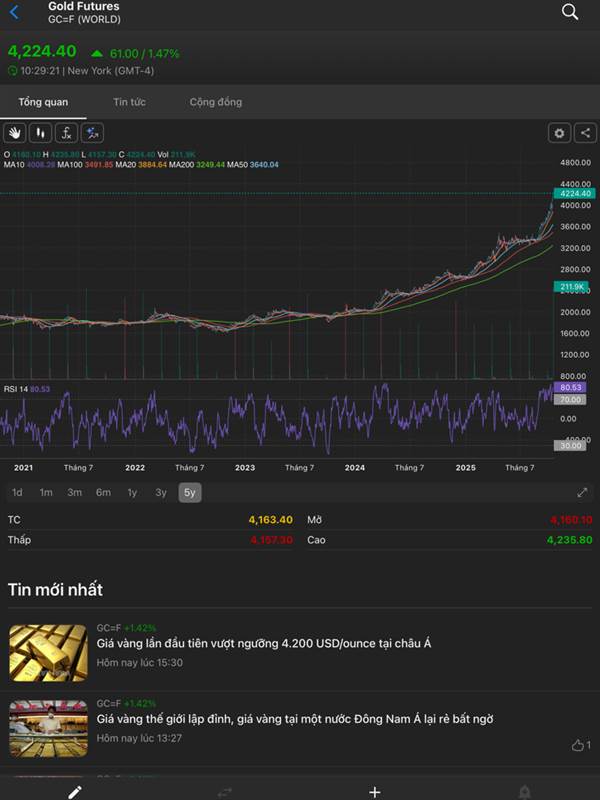Share the chart with share icon

click(x=583, y=133)
